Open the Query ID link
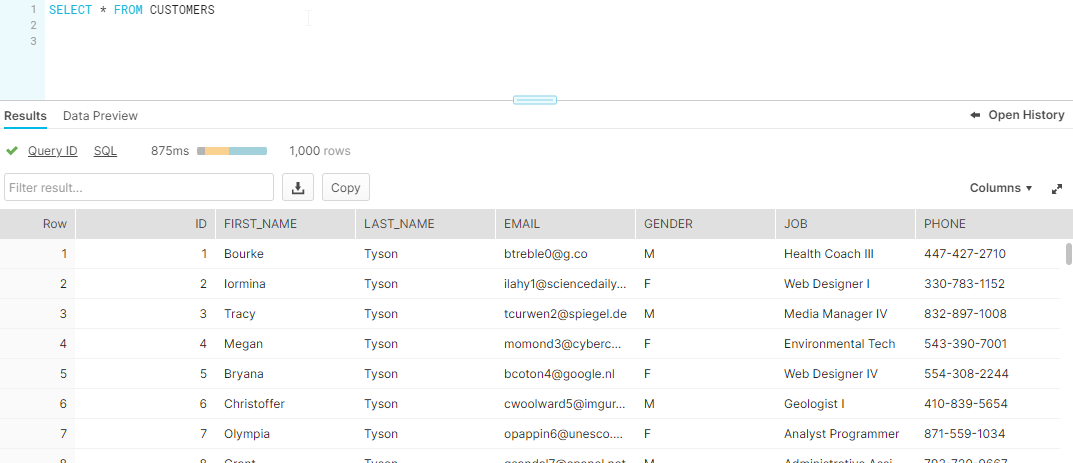 coord(52,151)
